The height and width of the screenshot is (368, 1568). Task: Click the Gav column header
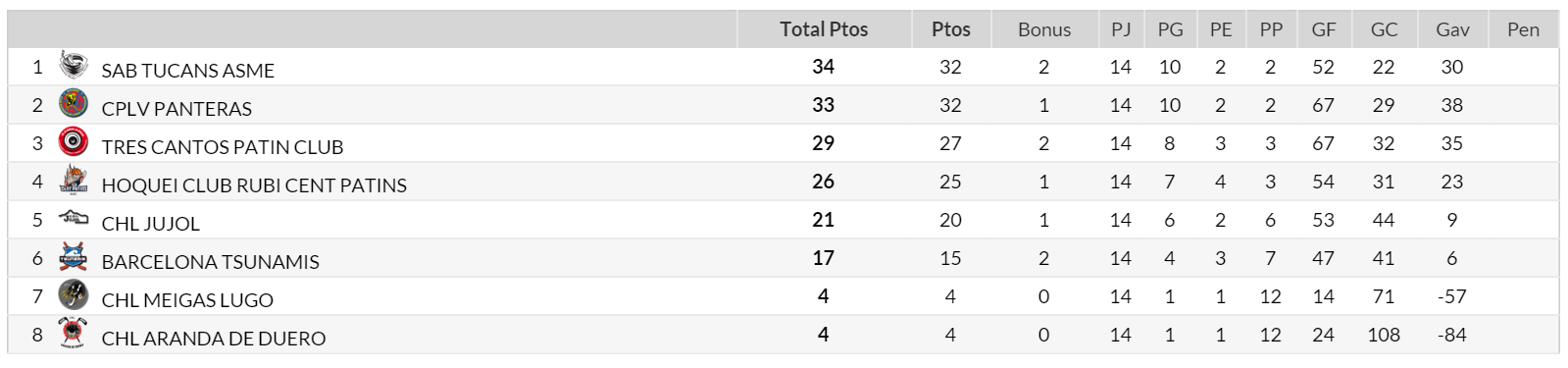[1452, 29]
